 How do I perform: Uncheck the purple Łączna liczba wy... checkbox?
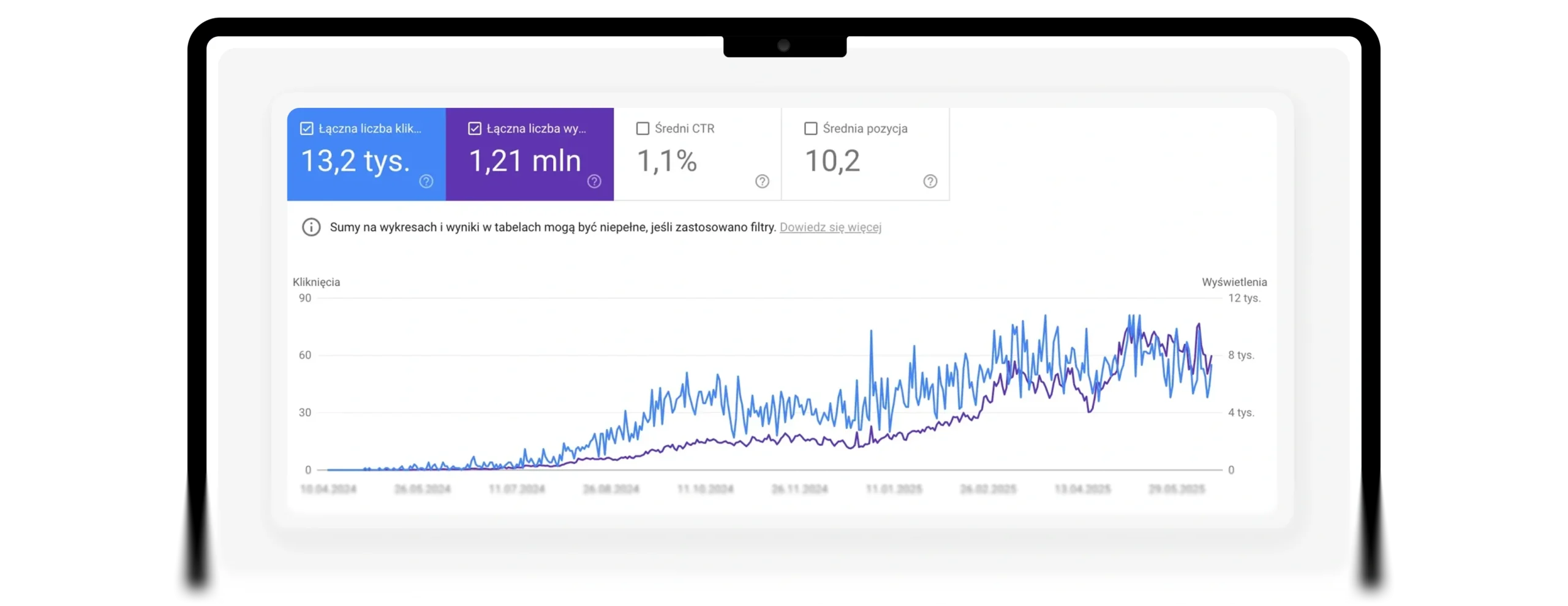475,129
